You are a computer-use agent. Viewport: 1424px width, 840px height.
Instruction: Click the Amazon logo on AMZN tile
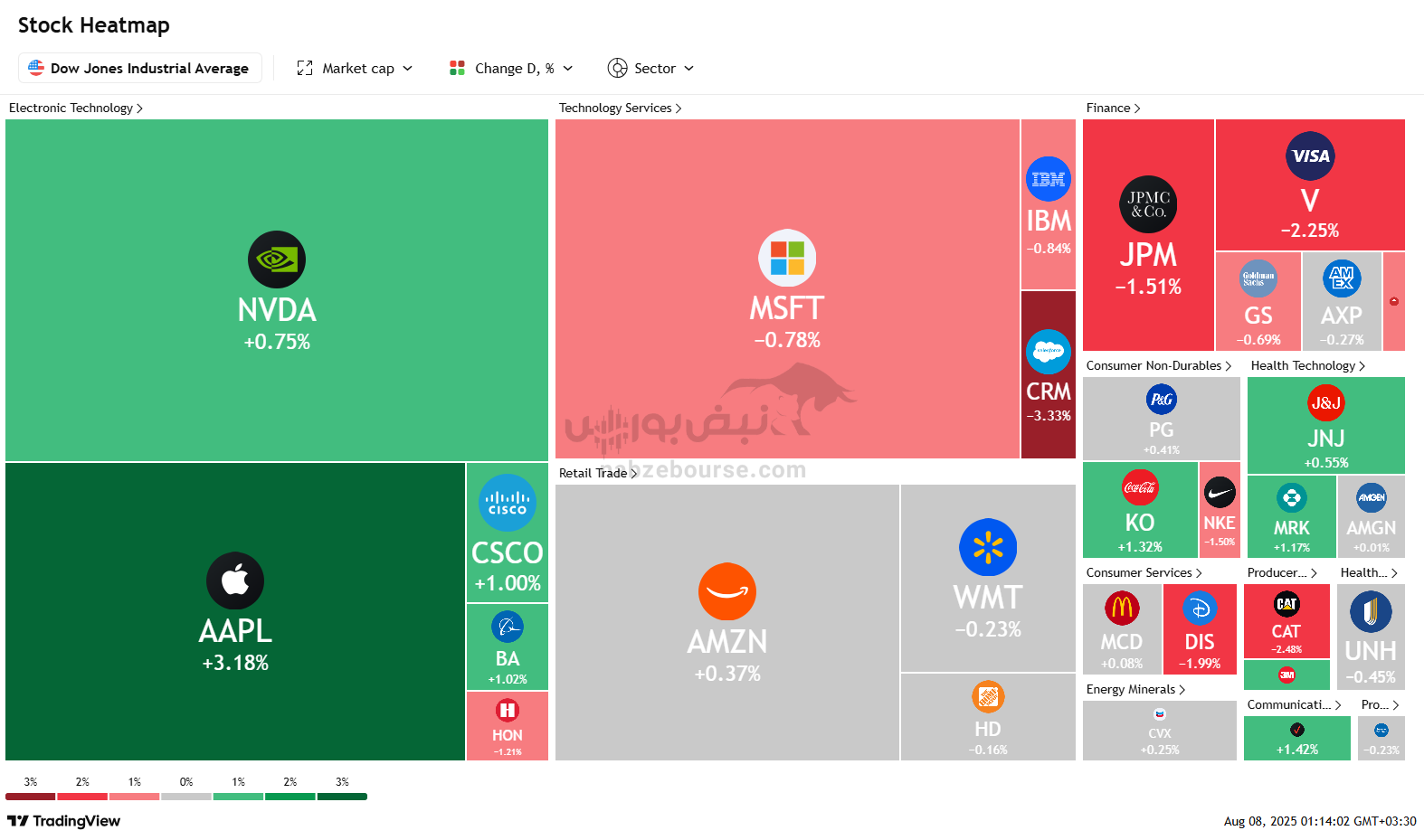[727, 591]
